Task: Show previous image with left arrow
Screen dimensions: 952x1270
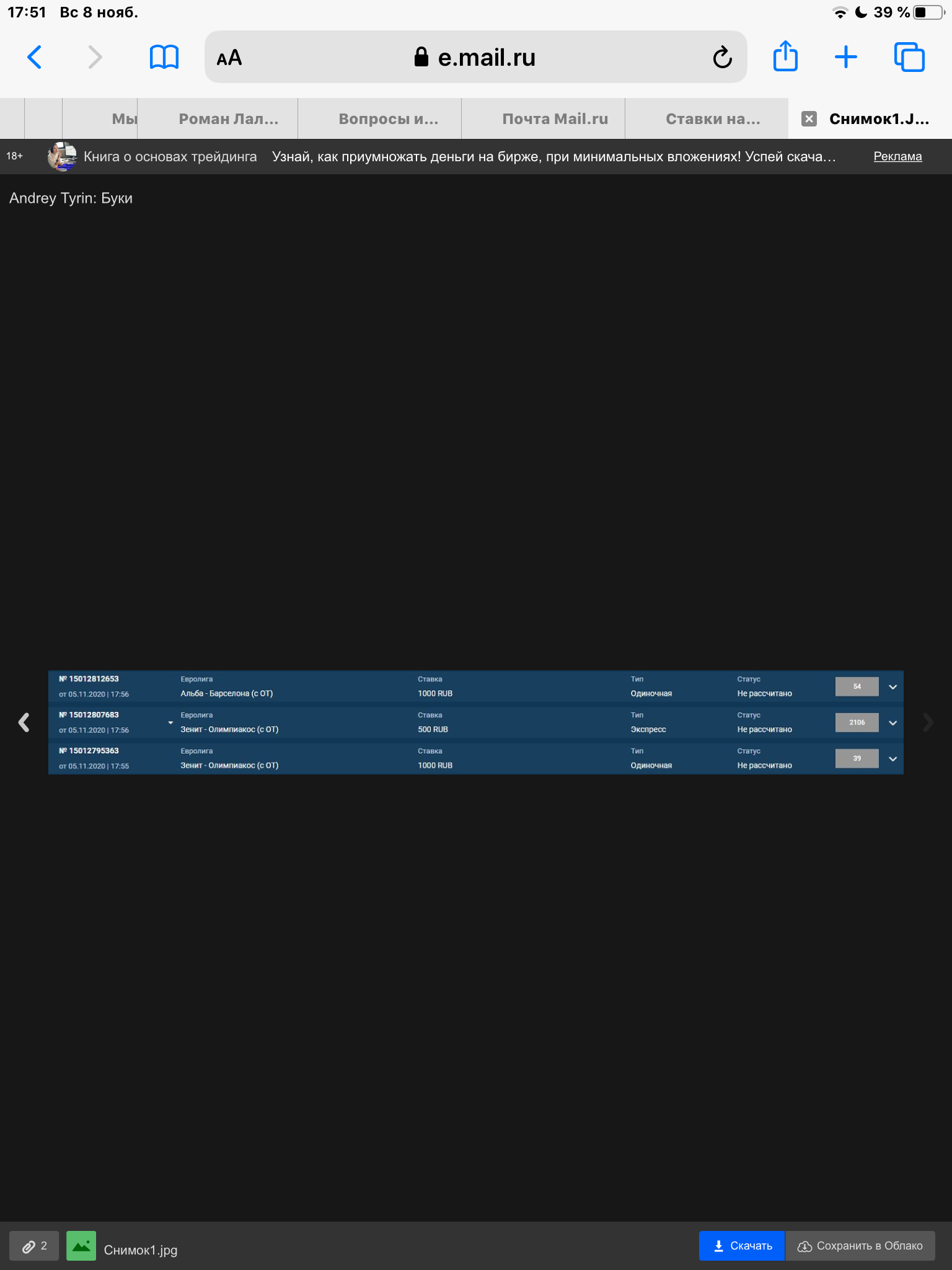Action: click(x=24, y=722)
